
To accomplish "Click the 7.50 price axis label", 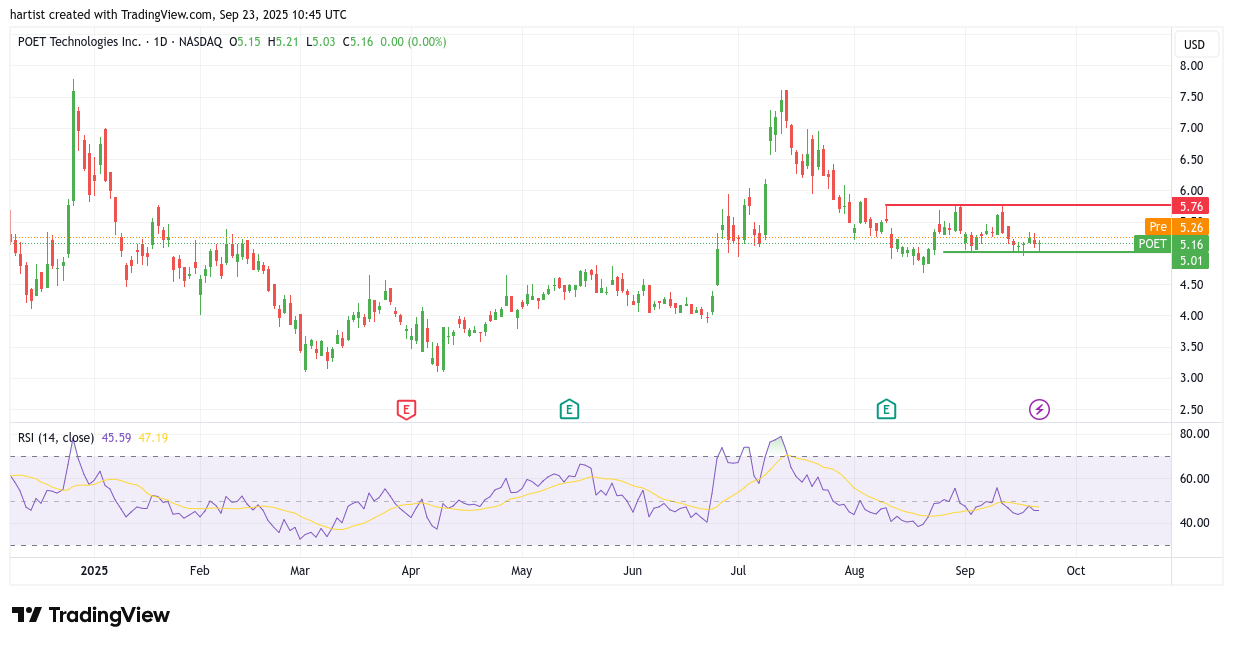I will click(1191, 97).
